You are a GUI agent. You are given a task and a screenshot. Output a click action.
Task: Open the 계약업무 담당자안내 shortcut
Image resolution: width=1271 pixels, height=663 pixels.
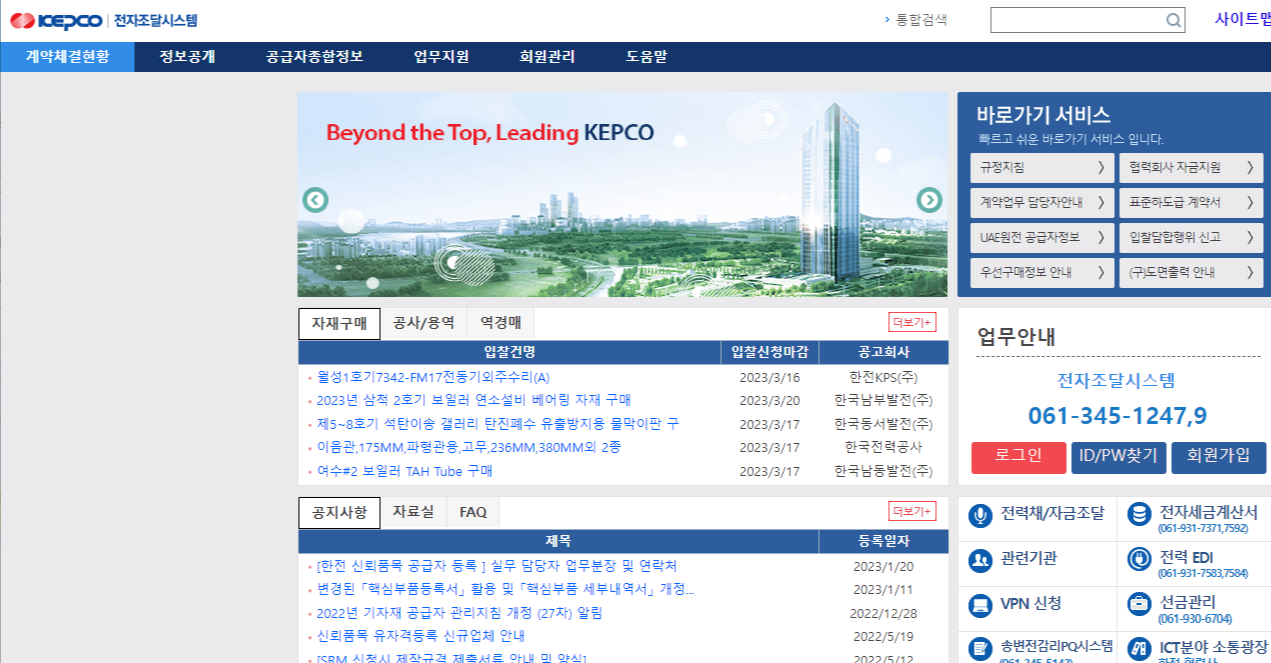tap(1042, 203)
